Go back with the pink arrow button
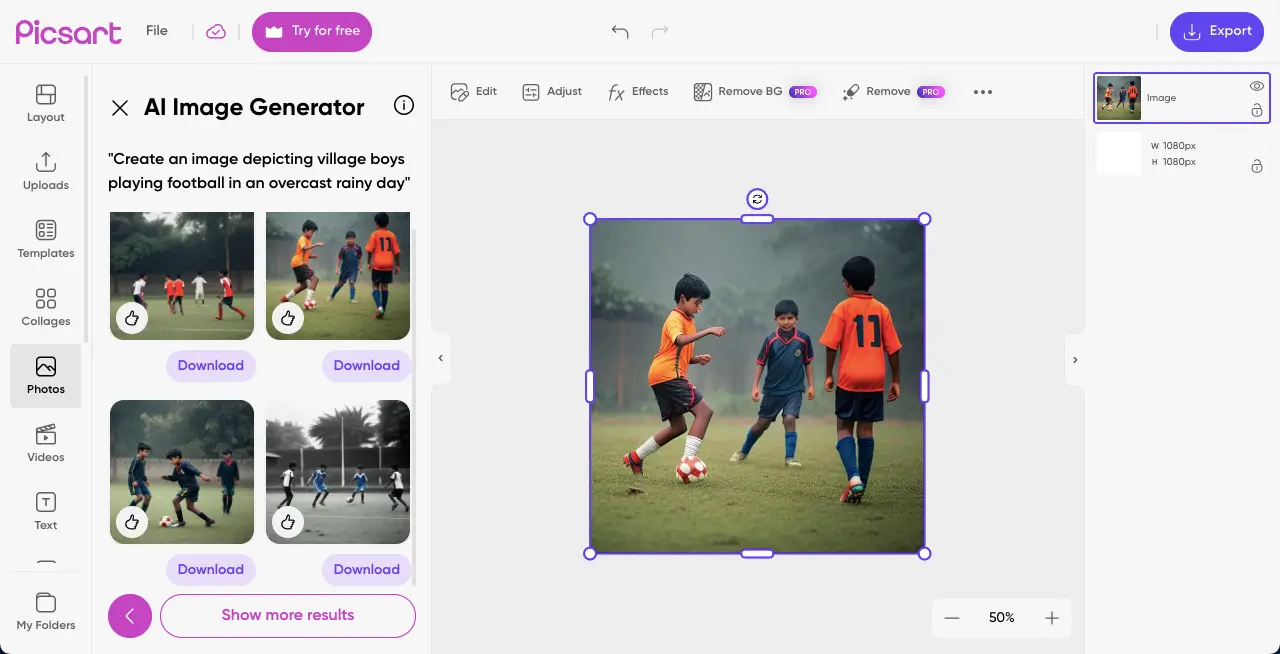 click(x=130, y=616)
